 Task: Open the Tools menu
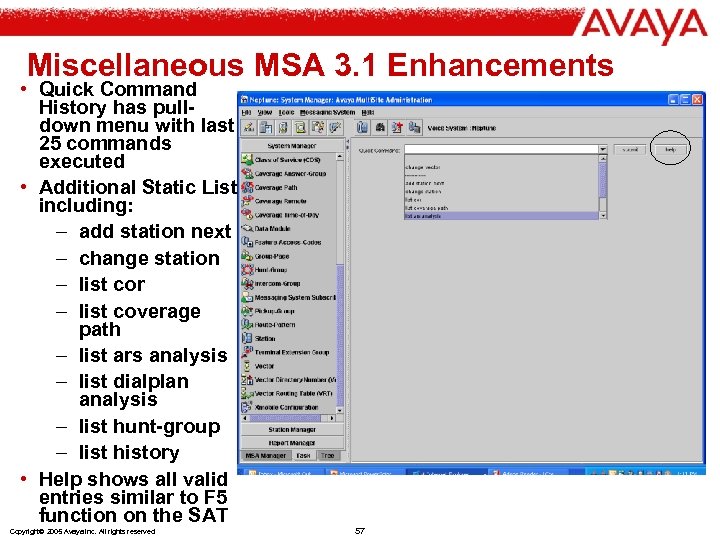(x=286, y=112)
